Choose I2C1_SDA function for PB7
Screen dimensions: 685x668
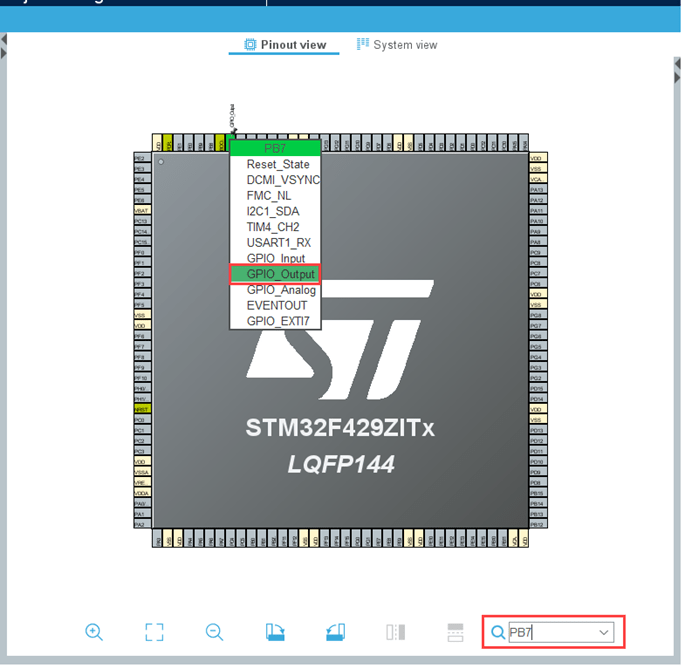(272, 211)
